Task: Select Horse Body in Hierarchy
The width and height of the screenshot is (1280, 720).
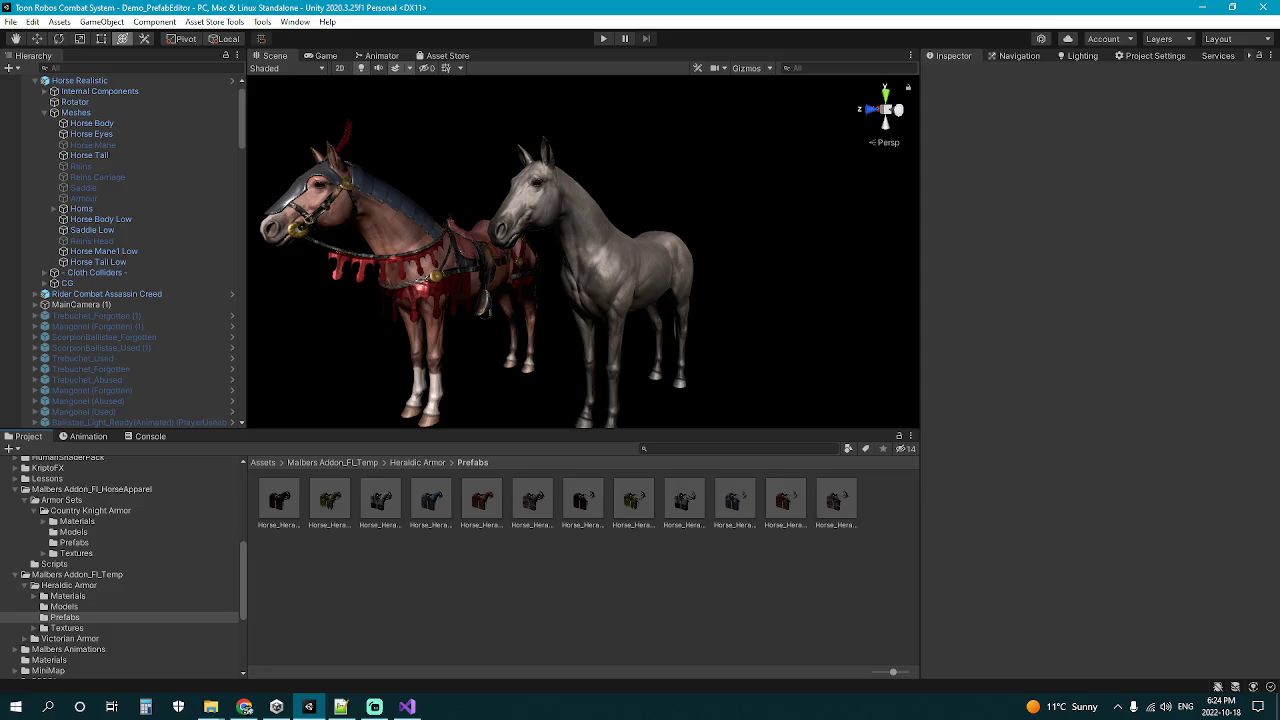Action: 91,124
